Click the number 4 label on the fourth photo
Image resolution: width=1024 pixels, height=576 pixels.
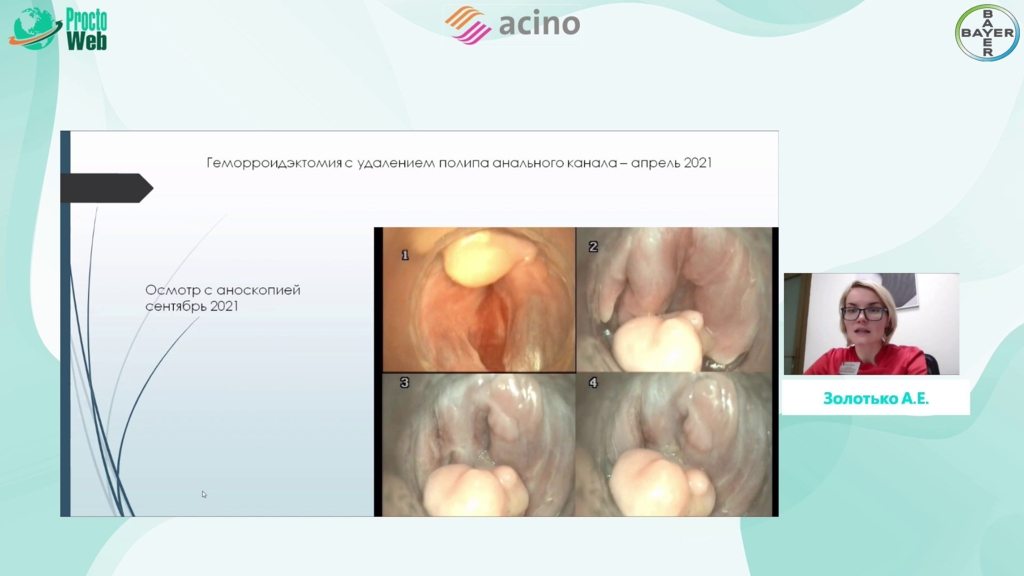593,383
